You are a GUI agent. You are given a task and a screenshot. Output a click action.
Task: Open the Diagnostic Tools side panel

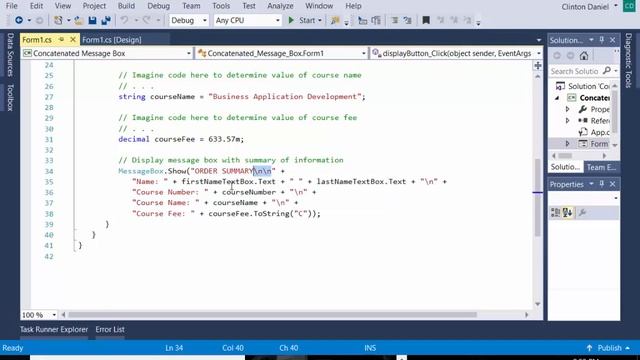coord(628,60)
